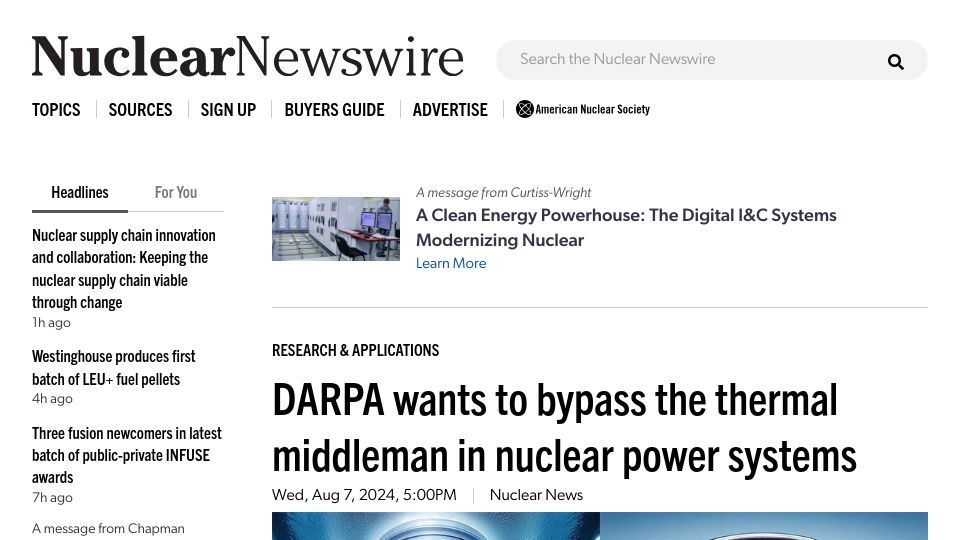Click the 'A message from Chapman' text
The height and width of the screenshot is (540, 960).
click(x=108, y=528)
